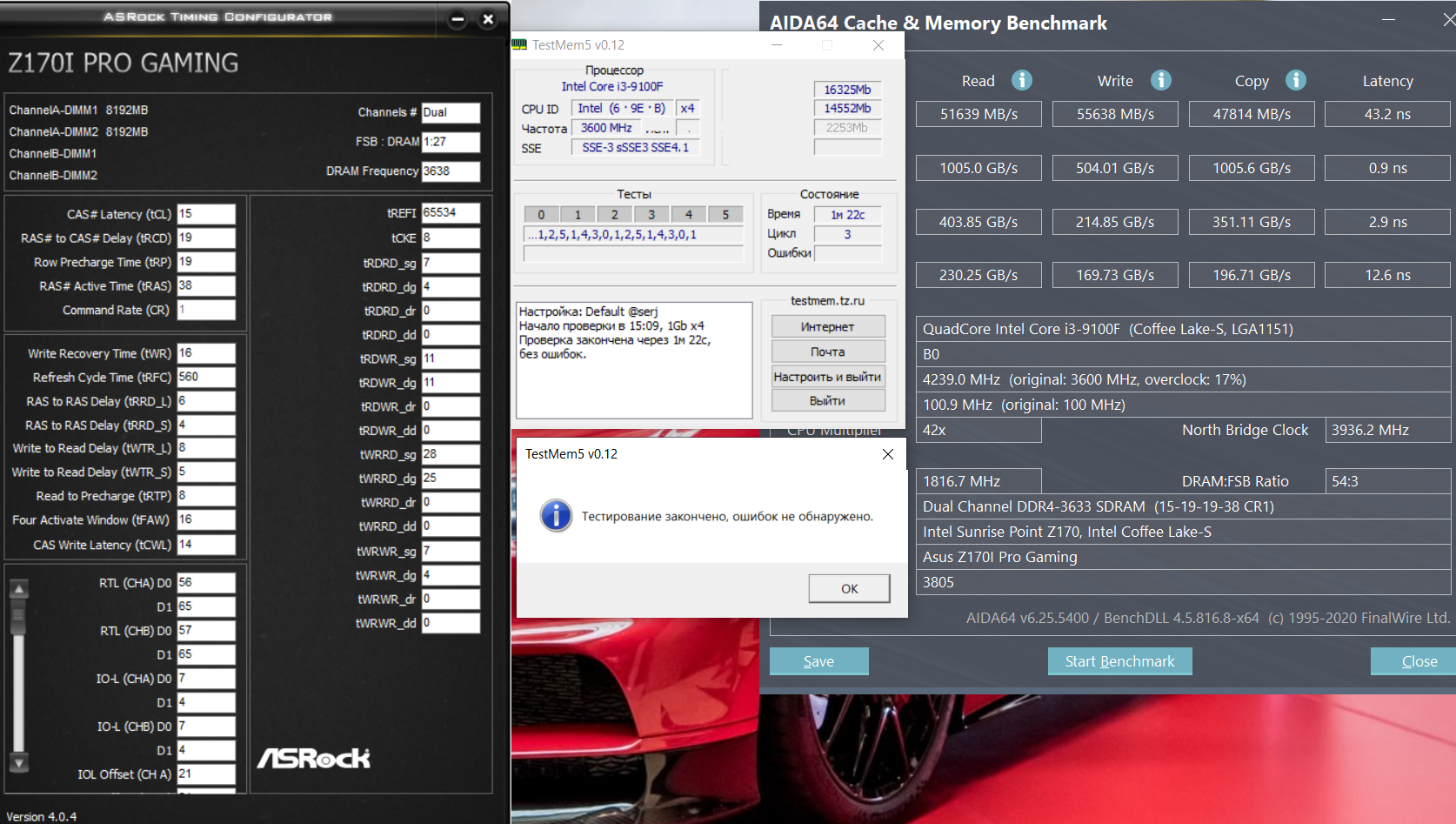Image resolution: width=1456 pixels, height=824 pixels.
Task: Click the Выйти button in TestMem5
Action: pyautogui.click(x=827, y=401)
